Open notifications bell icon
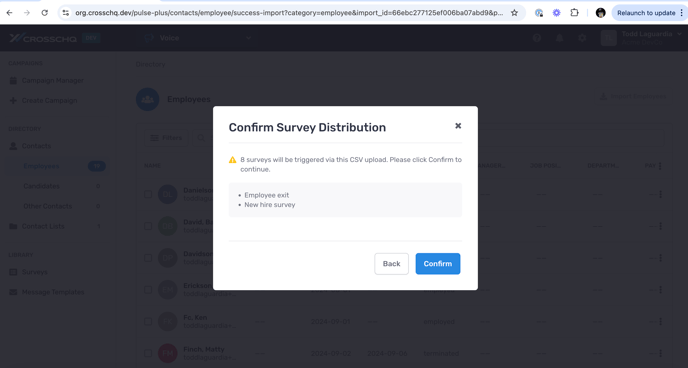Image resolution: width=688 pixels, height=368 pixels. (x=559, y=38)
